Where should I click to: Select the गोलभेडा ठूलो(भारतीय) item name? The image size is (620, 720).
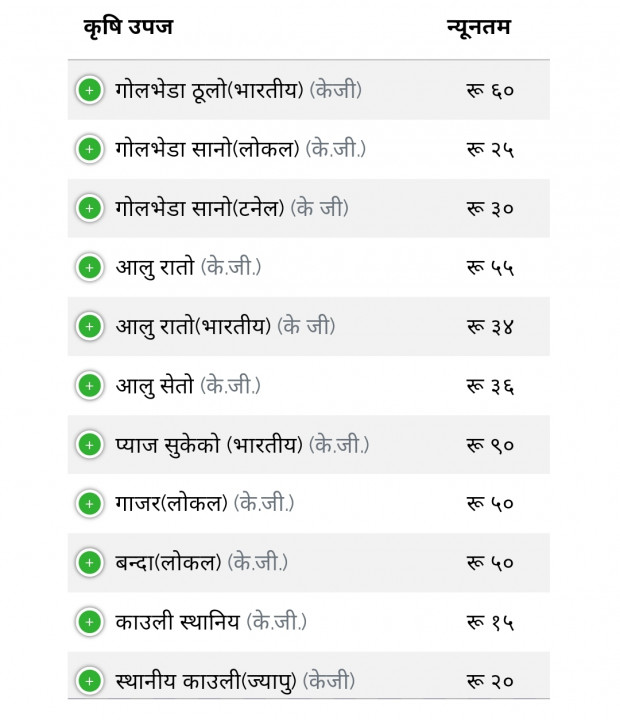(x=209, y=90)
